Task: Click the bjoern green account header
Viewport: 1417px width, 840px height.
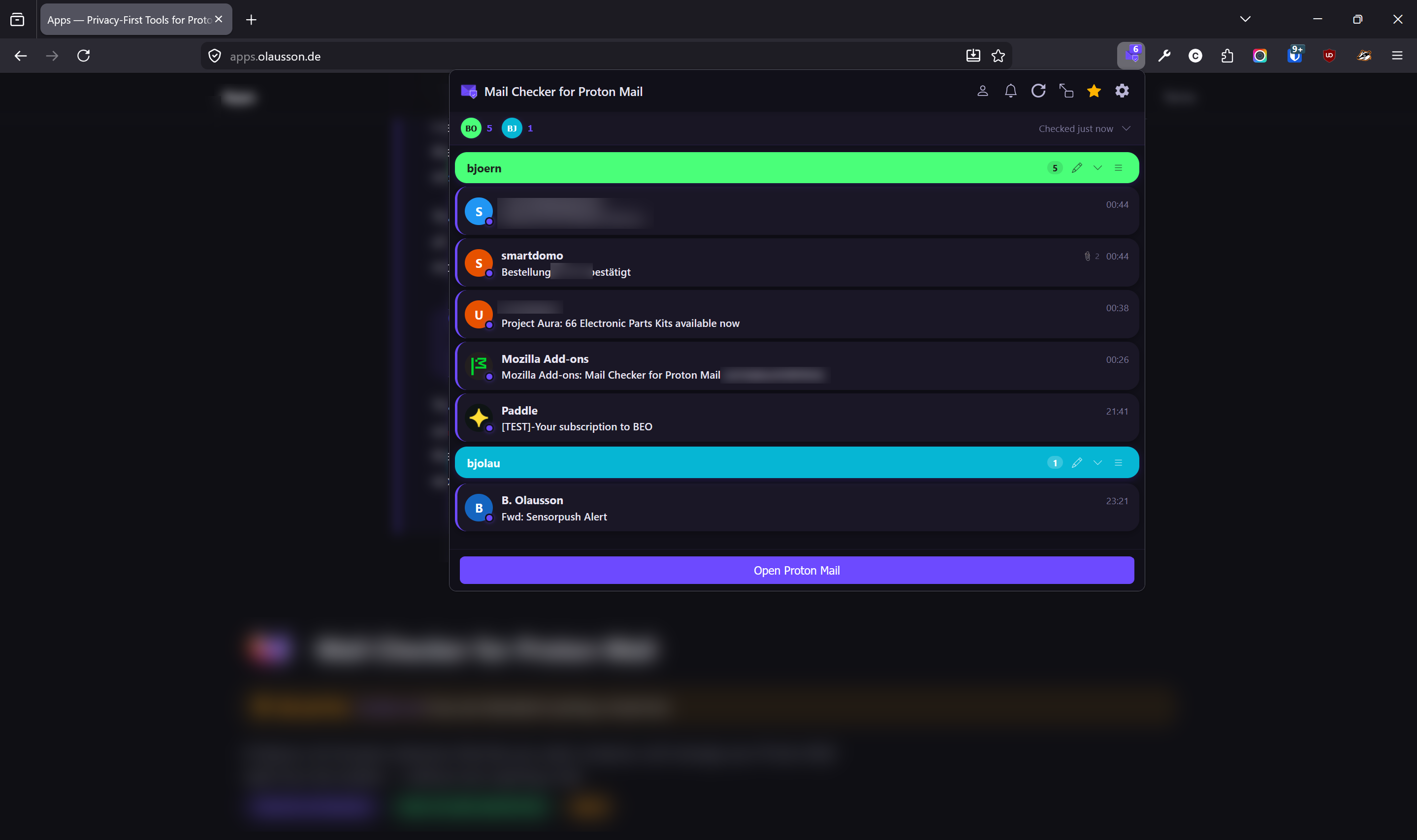Action: [797, 168]
